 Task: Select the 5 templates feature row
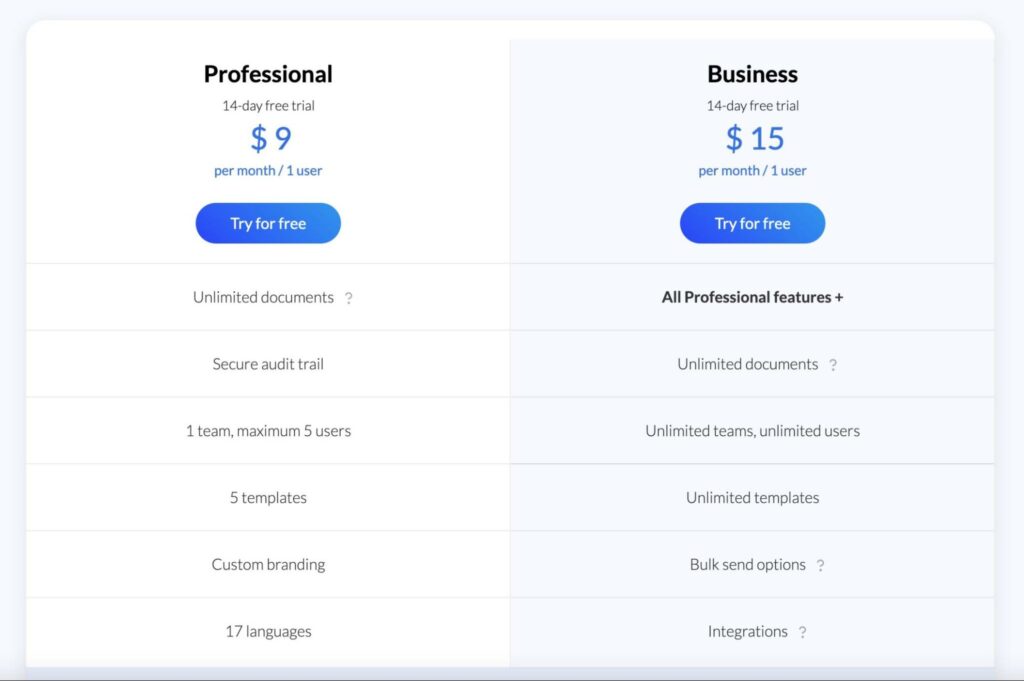(267, 497)
